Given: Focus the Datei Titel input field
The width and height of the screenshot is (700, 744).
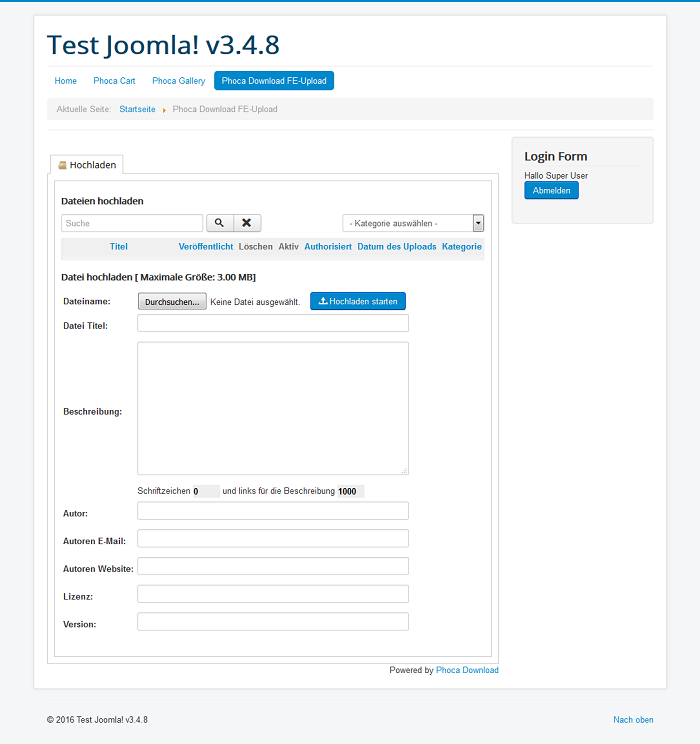Looking at the screenshot, I should [x=272, y=323].
